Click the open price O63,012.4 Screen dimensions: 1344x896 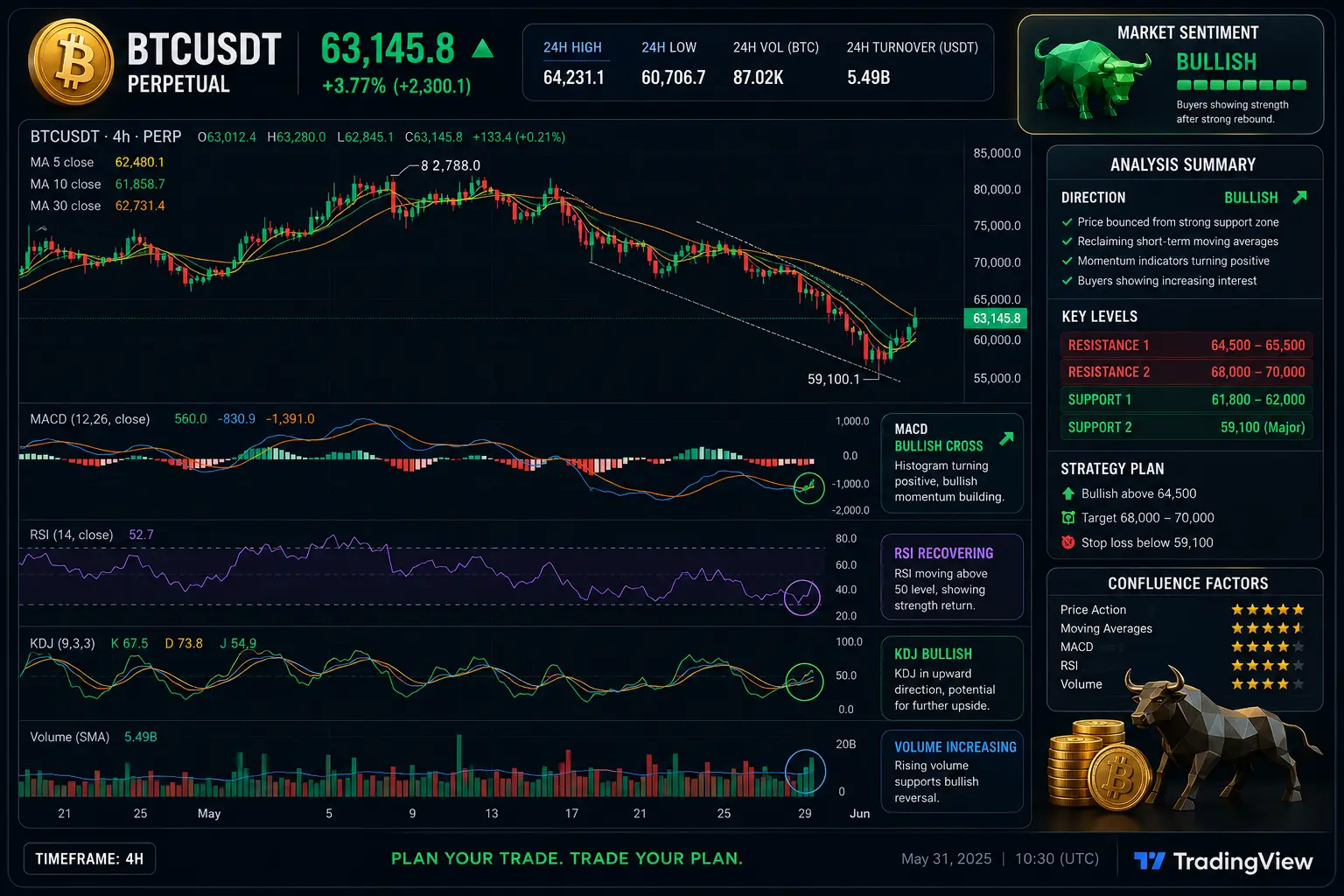coord(227,137)
